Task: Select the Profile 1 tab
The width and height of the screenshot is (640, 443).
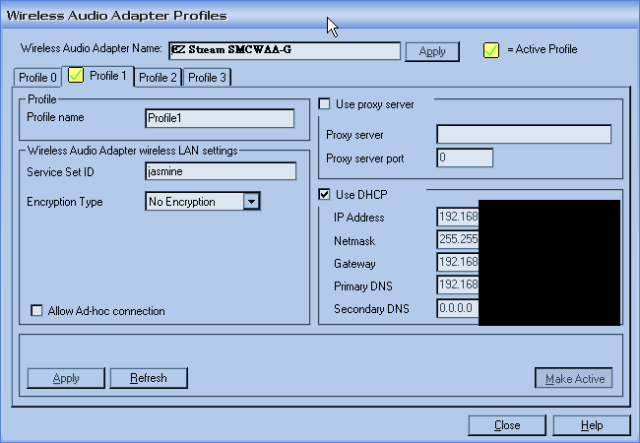Action: 98,76
